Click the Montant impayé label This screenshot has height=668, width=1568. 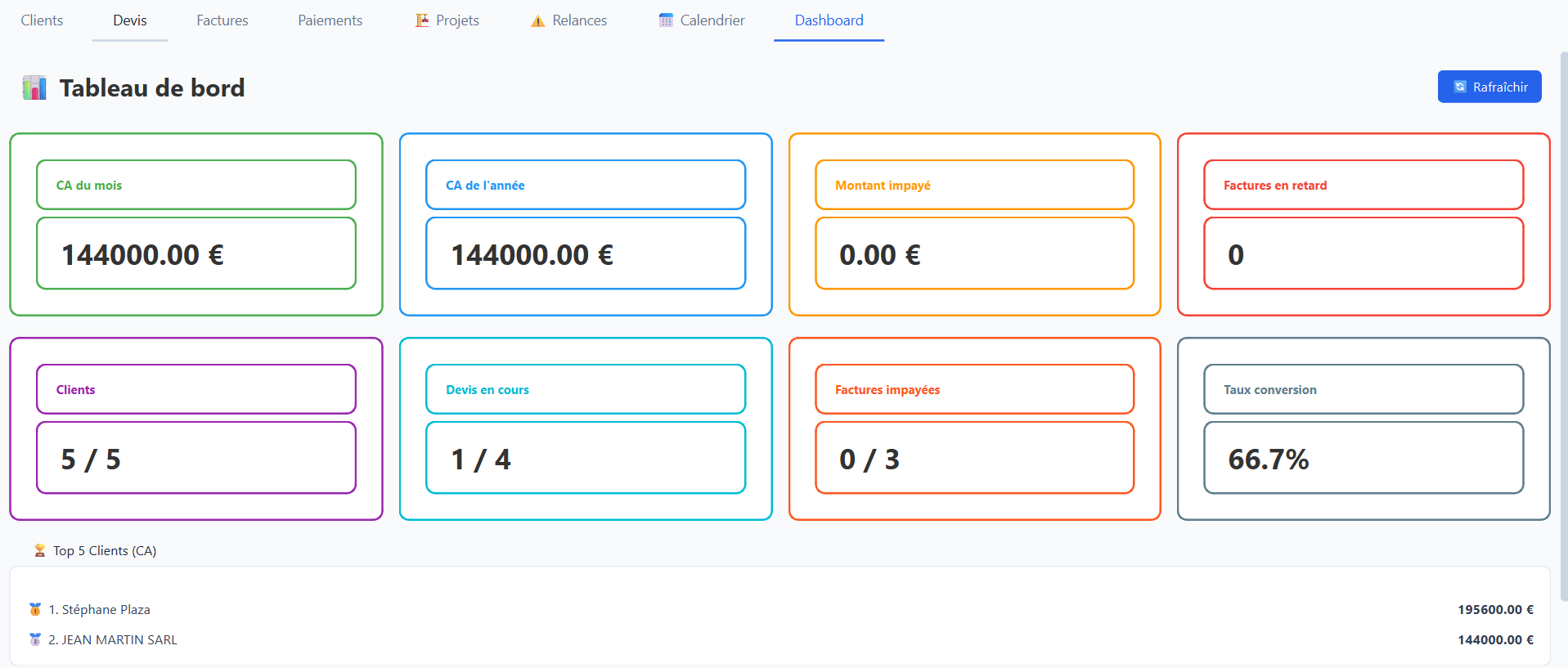click(883, 186)
